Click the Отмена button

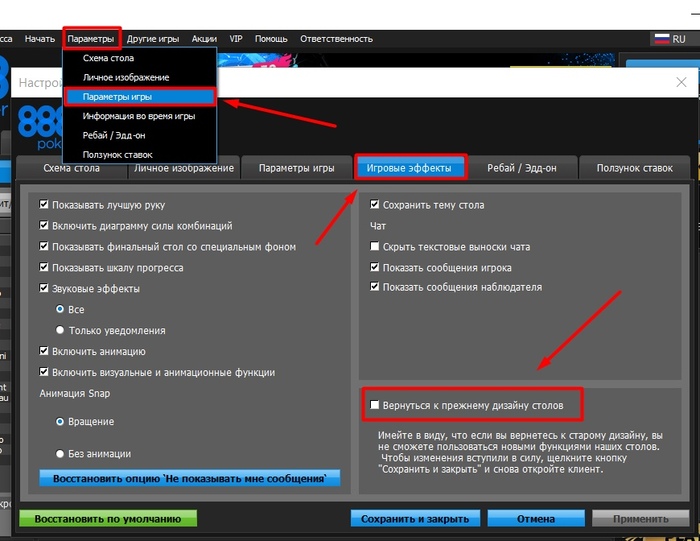coord(536,519)
